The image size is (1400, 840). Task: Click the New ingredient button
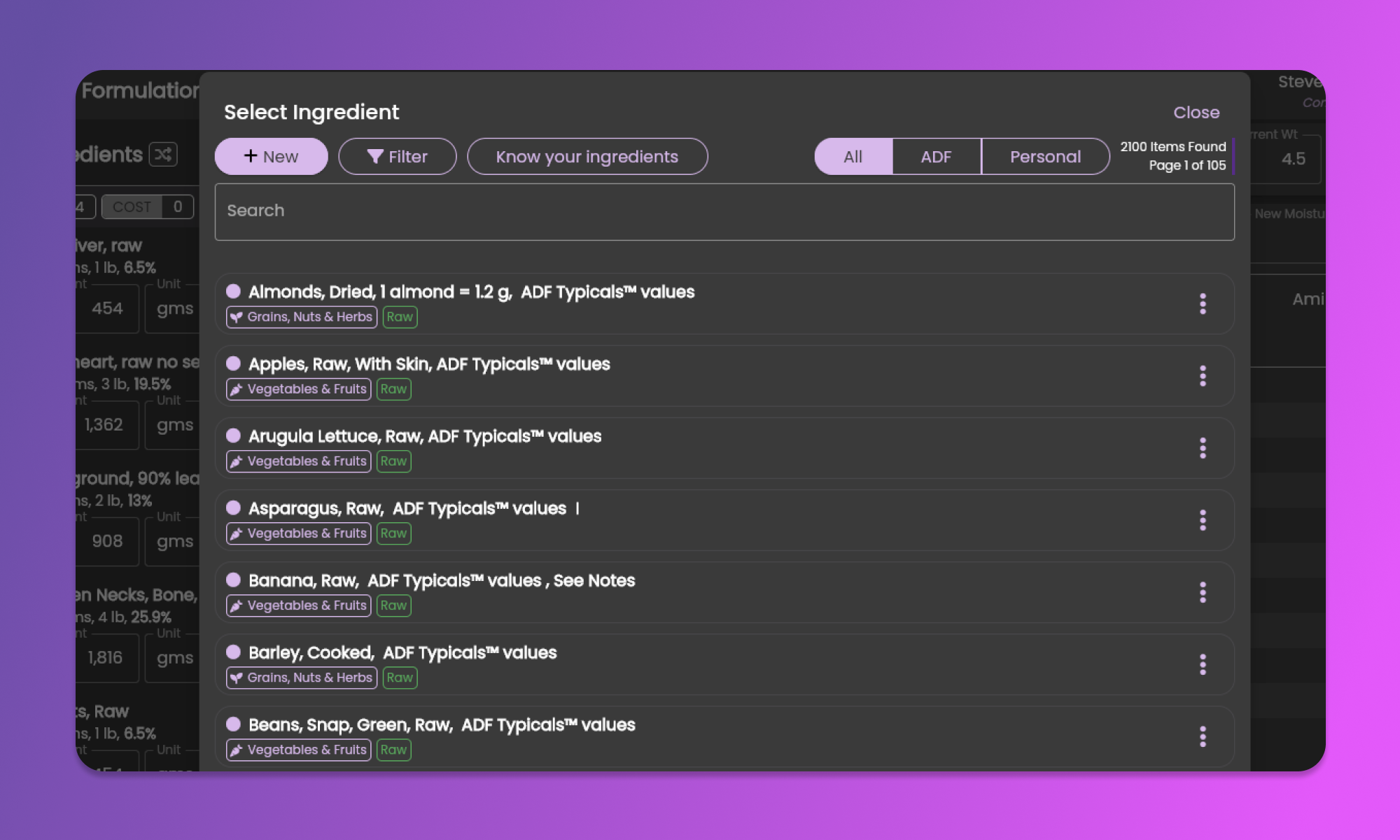(271, 157)
